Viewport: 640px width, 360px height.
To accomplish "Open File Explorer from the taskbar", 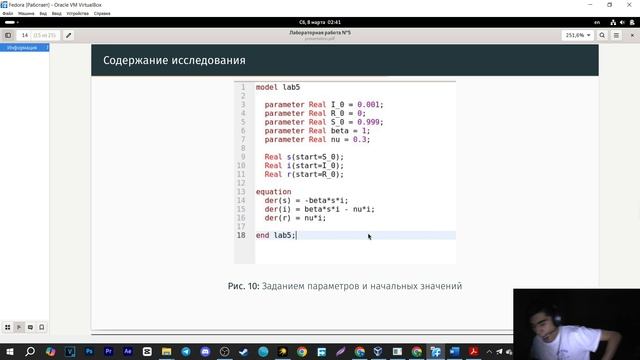I will 166,351.
